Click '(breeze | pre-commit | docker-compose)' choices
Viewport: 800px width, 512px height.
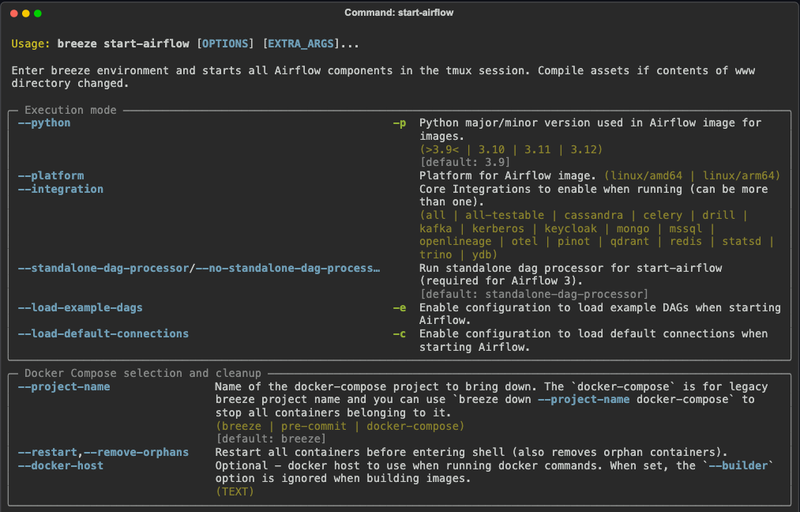[x=340, y=426]
